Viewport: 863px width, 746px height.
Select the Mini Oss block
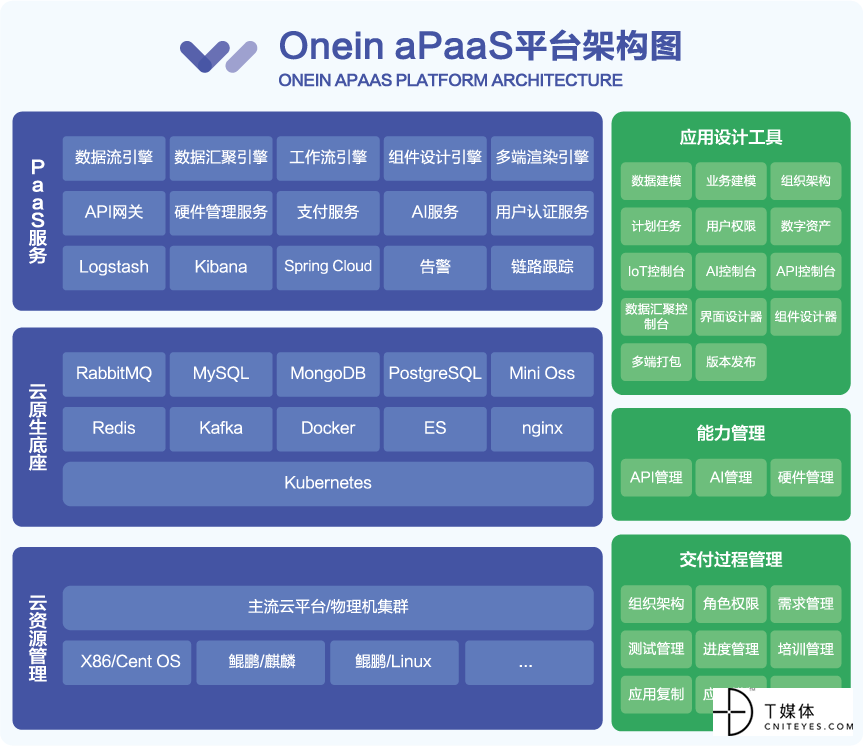coord(542,374)
